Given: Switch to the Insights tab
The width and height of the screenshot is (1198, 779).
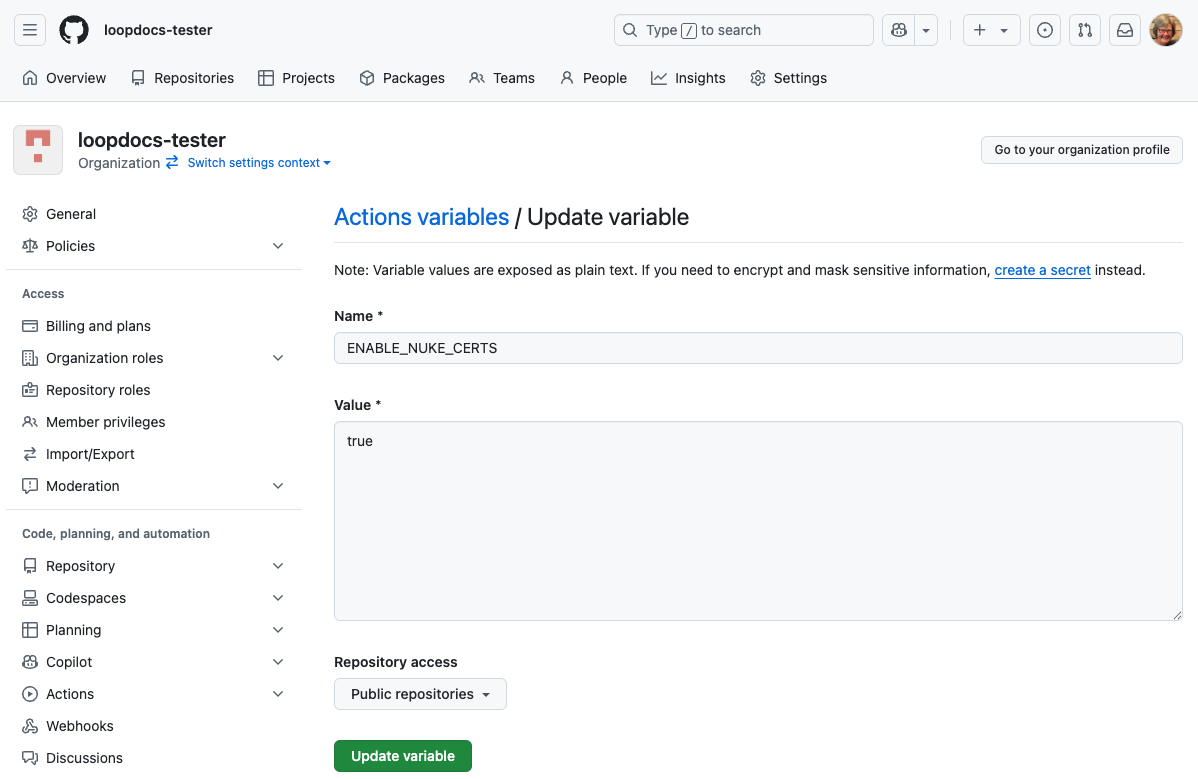Looking at the screenshot, I should 688,78.
